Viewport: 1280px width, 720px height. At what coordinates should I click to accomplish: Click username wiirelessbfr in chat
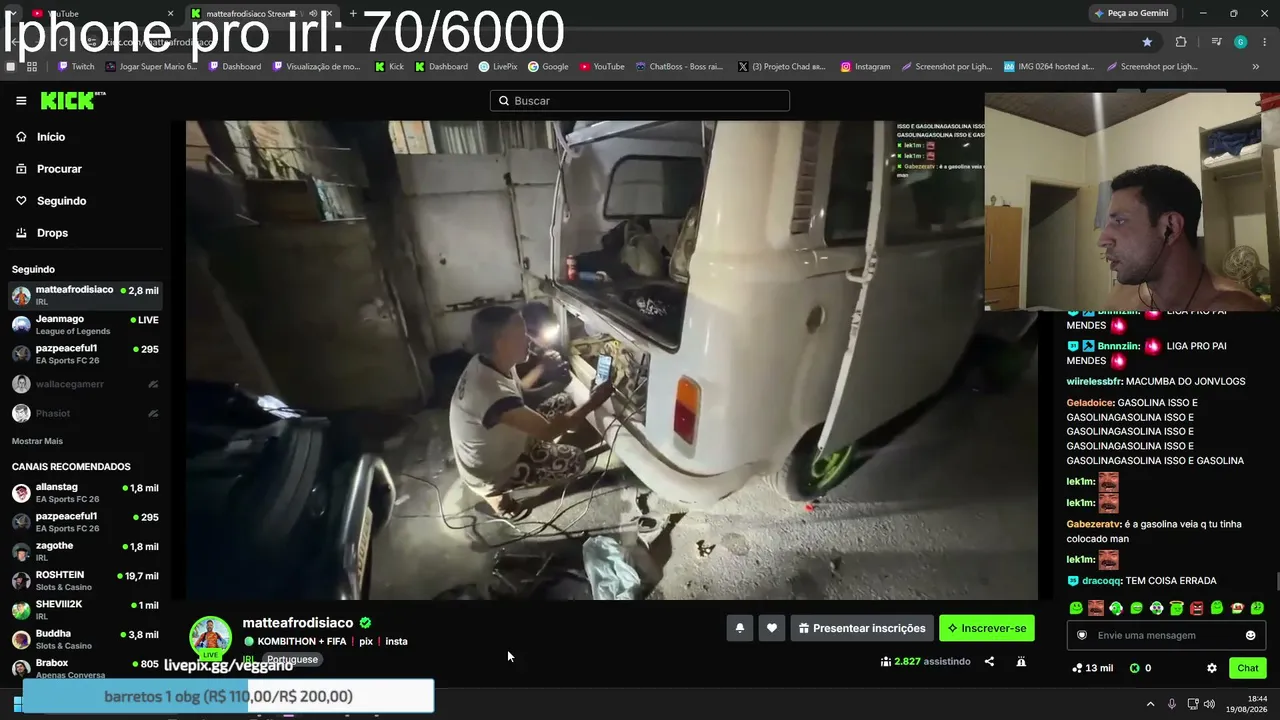click(x=1094, y=381)
